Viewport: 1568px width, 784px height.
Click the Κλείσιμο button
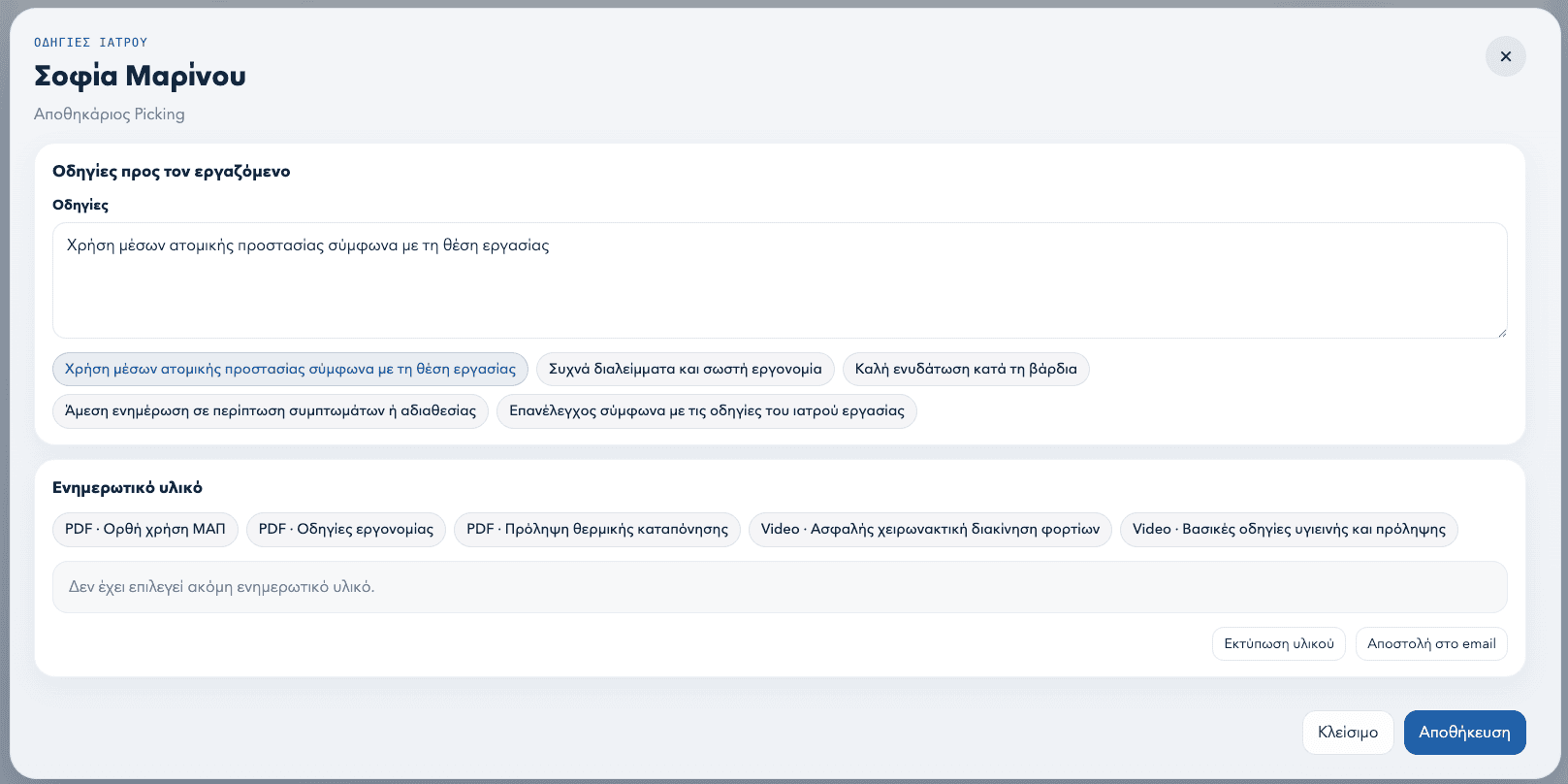click(1348, 732)
